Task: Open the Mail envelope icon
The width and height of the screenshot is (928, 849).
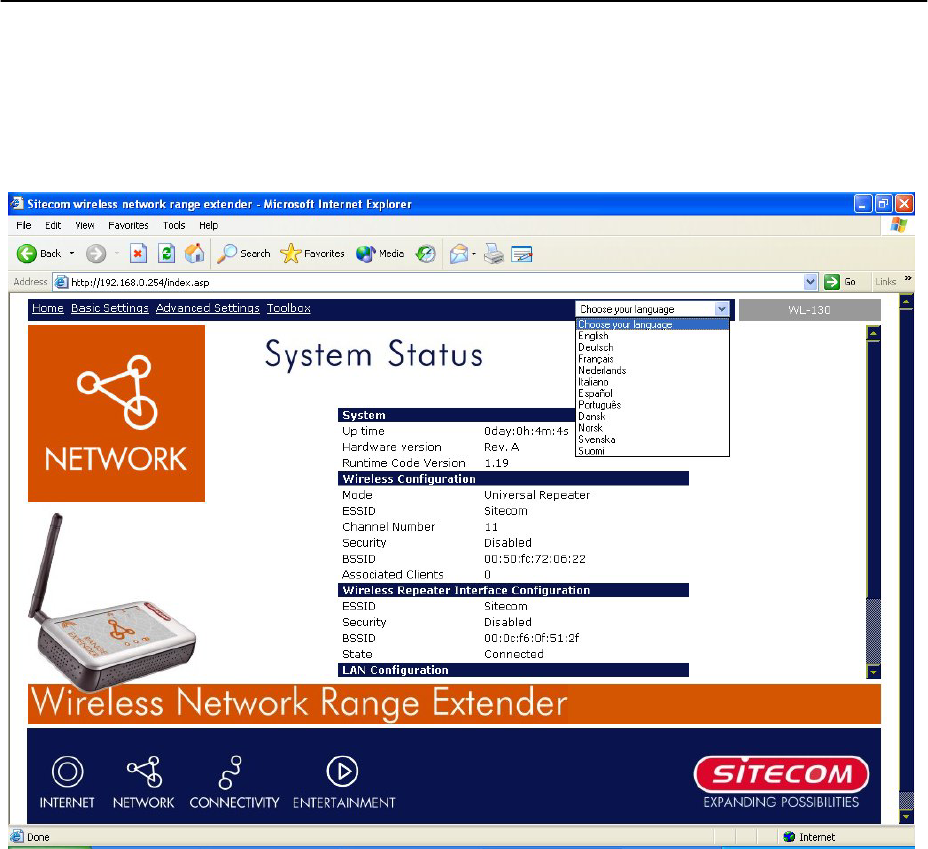Action: (459, 254)
